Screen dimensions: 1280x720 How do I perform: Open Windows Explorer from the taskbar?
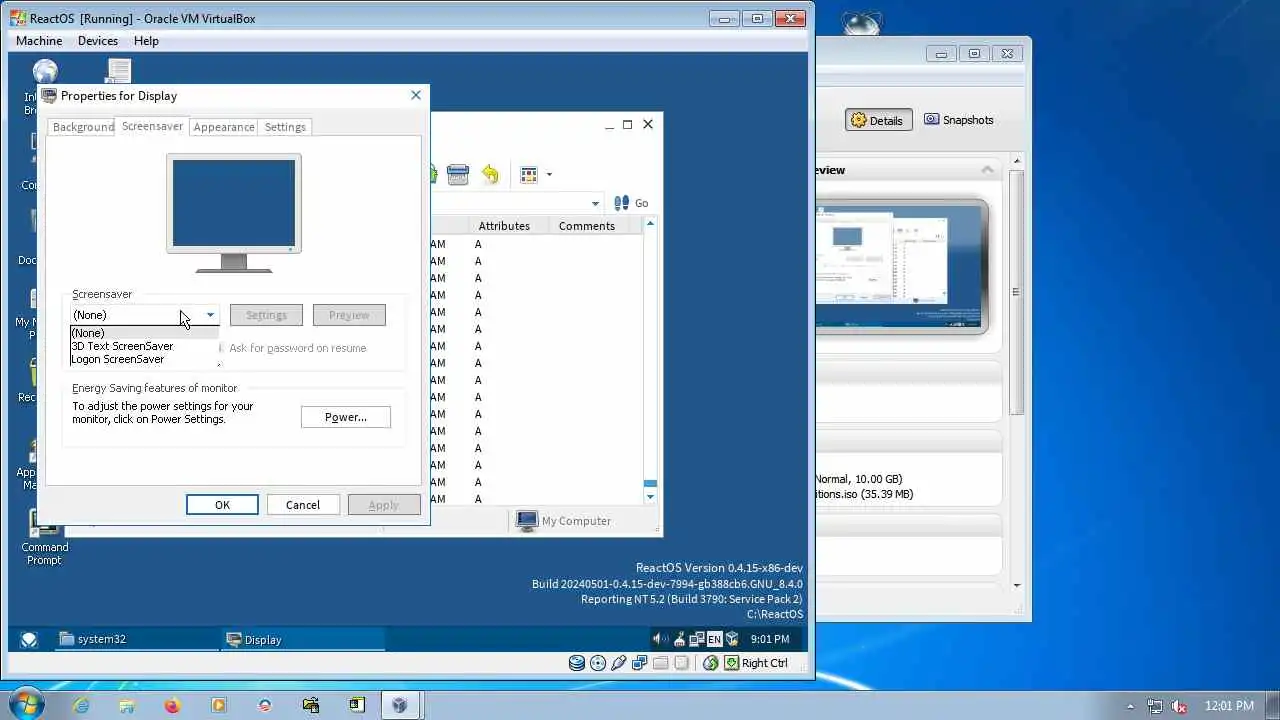click(x=127, y=705)
